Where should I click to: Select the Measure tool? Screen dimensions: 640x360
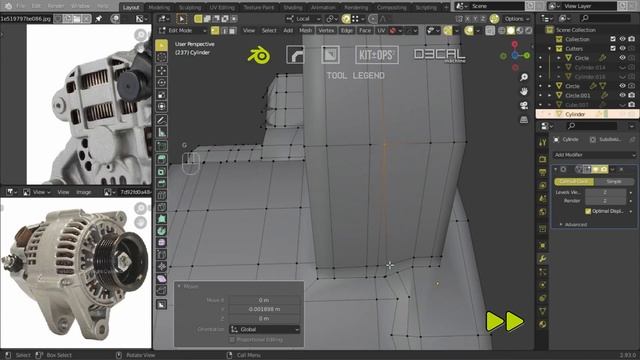162,132
